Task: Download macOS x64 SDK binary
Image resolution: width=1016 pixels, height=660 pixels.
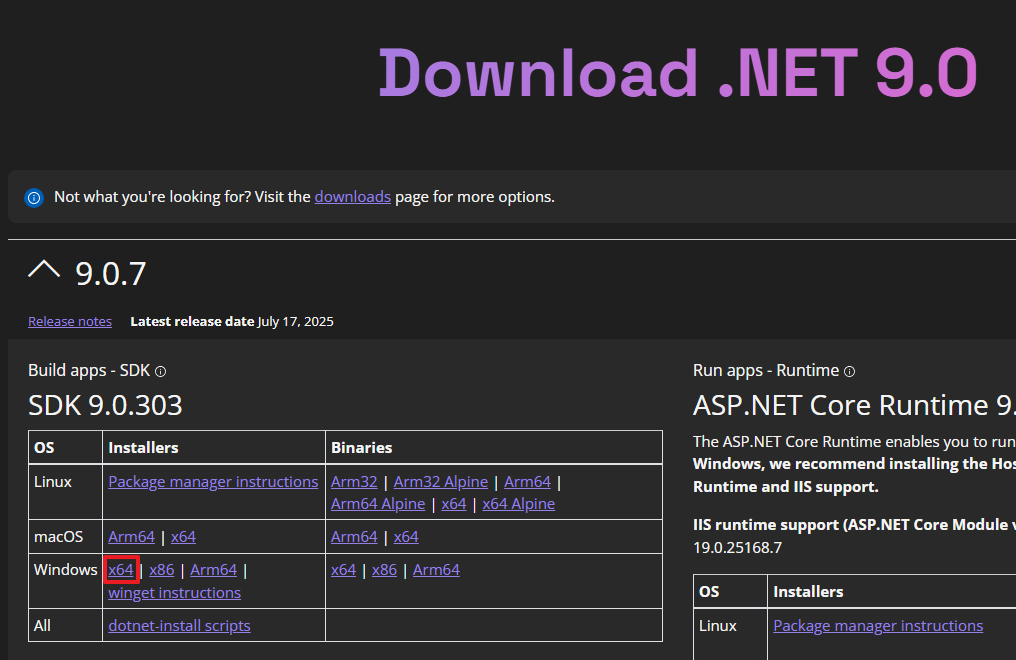Action: [406, 536]
